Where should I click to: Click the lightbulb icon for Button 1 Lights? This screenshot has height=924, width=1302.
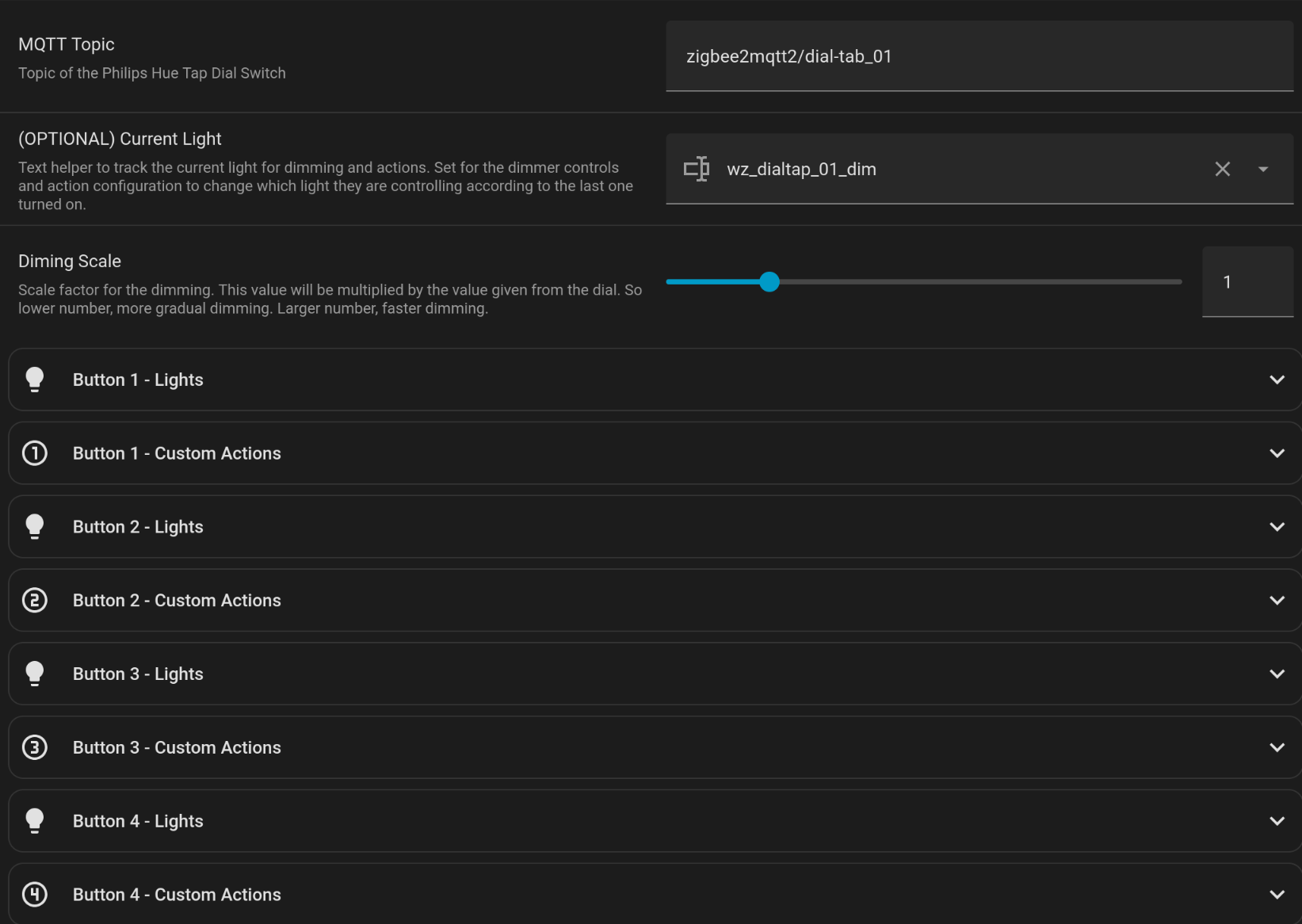click(34, 380)
